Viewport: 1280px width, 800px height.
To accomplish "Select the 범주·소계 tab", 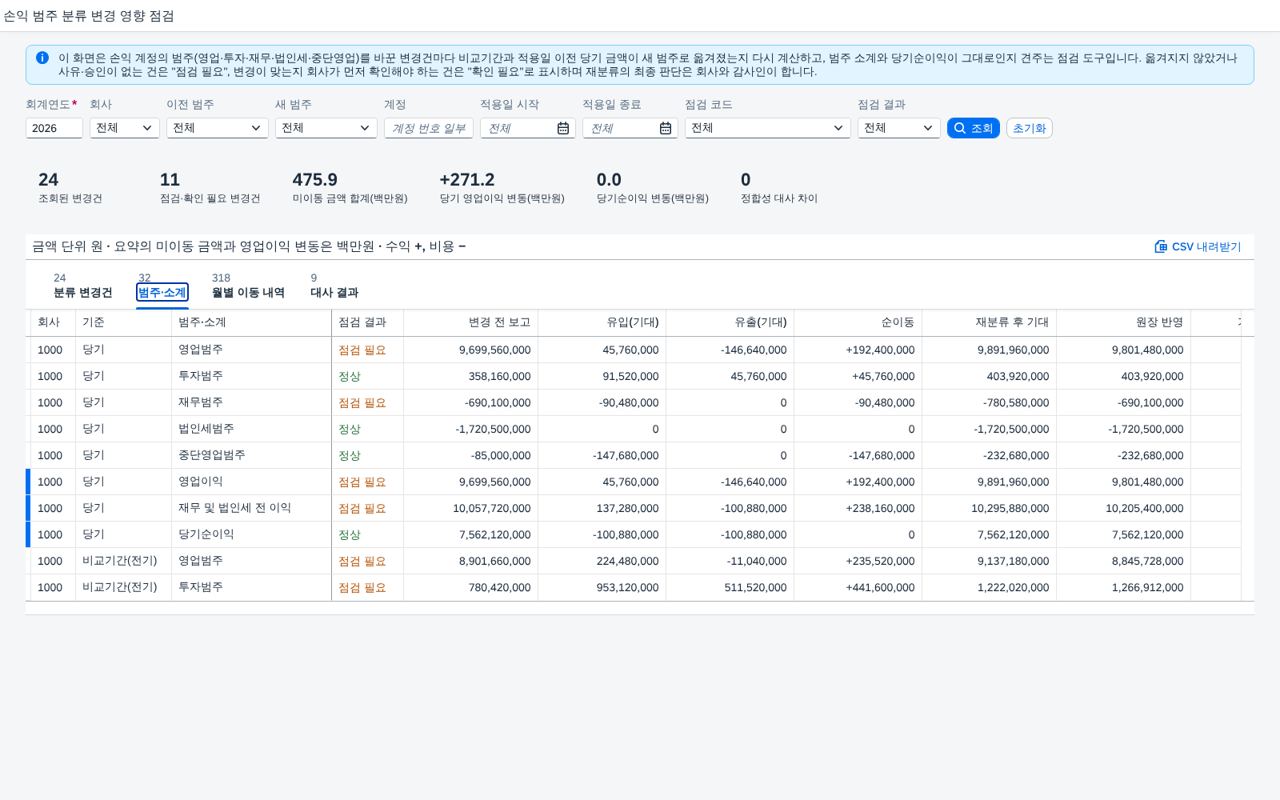I will (162, 286).
